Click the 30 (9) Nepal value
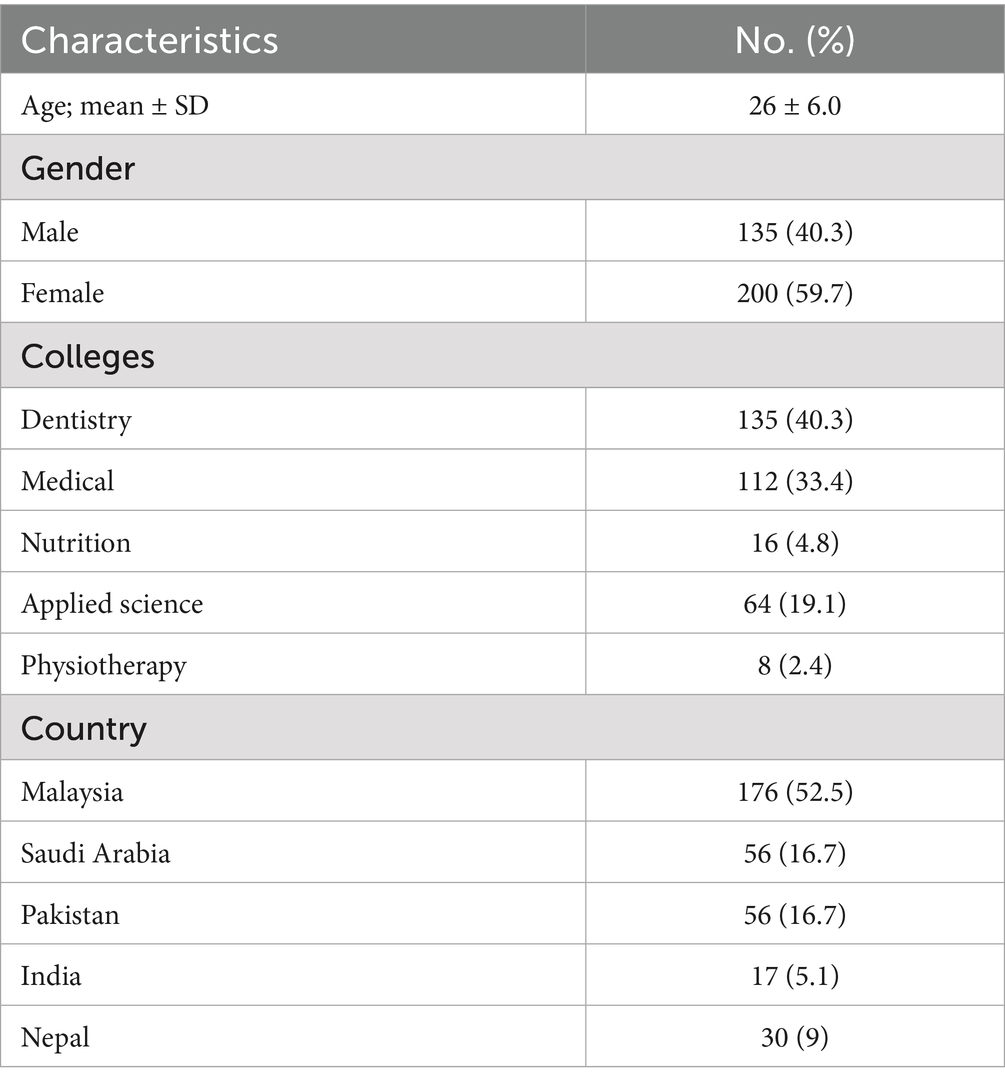The width and height of the screenshot is (1005, 1085). coord(795,1037)
